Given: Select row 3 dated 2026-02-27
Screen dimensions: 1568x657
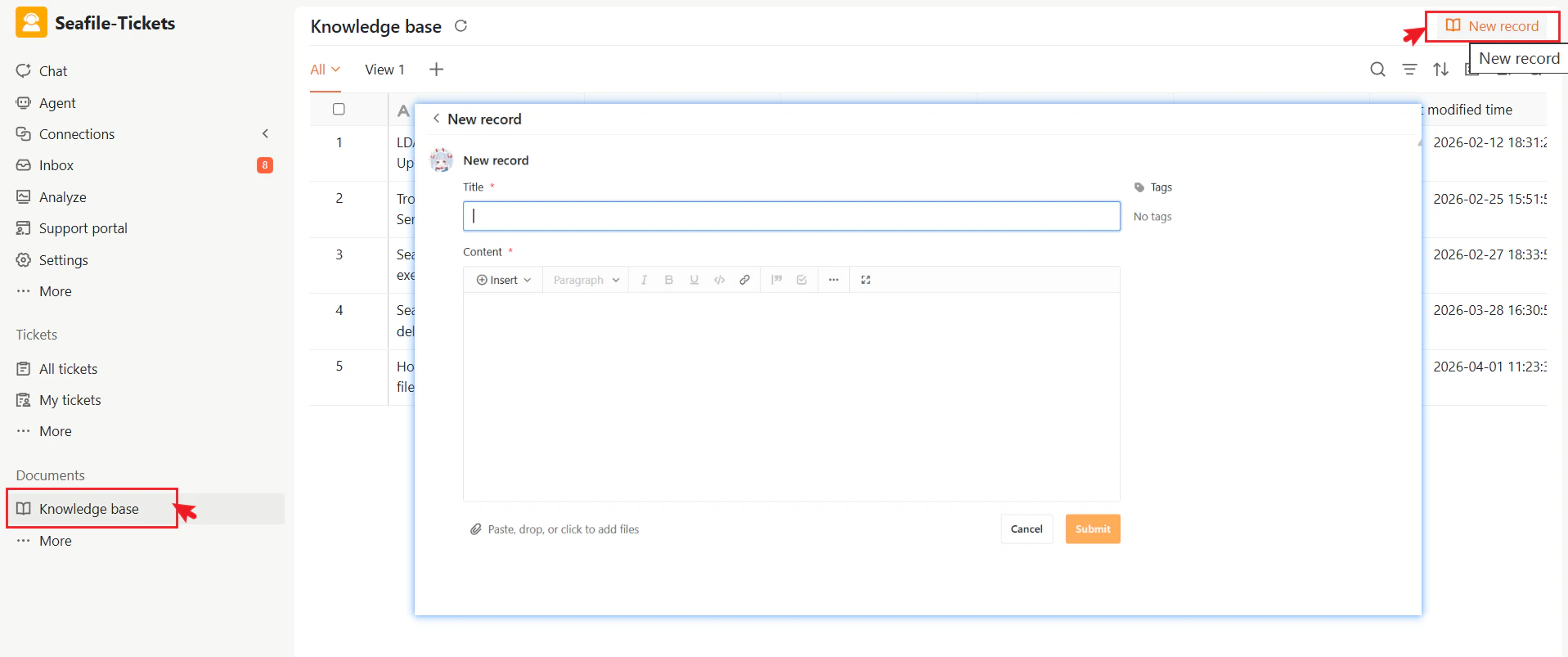Looking at the screenshot, I should coord(1489,254).
